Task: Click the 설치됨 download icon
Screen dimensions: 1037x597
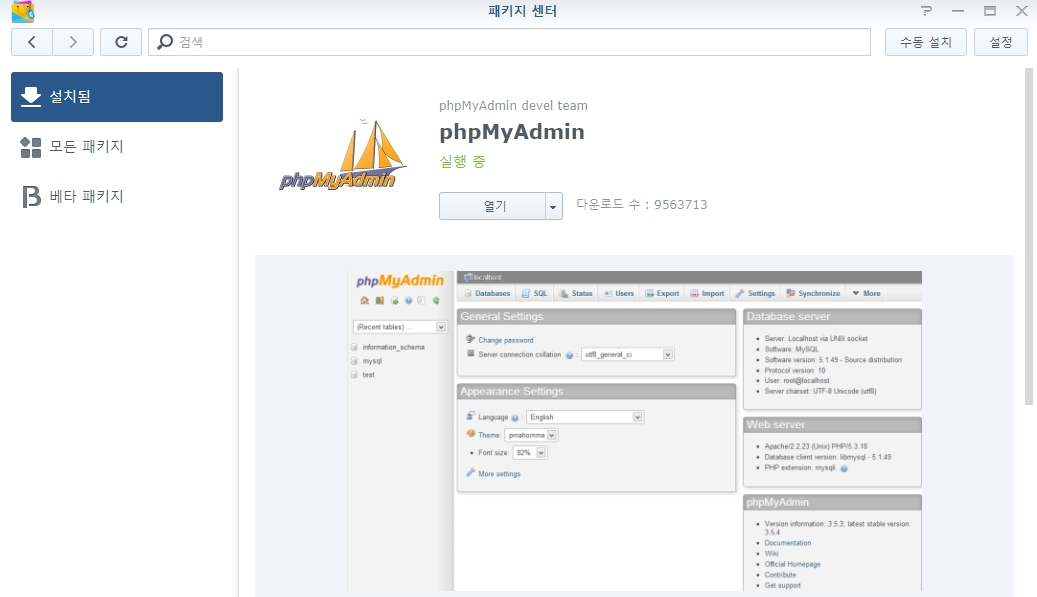Action: [30, 97]
